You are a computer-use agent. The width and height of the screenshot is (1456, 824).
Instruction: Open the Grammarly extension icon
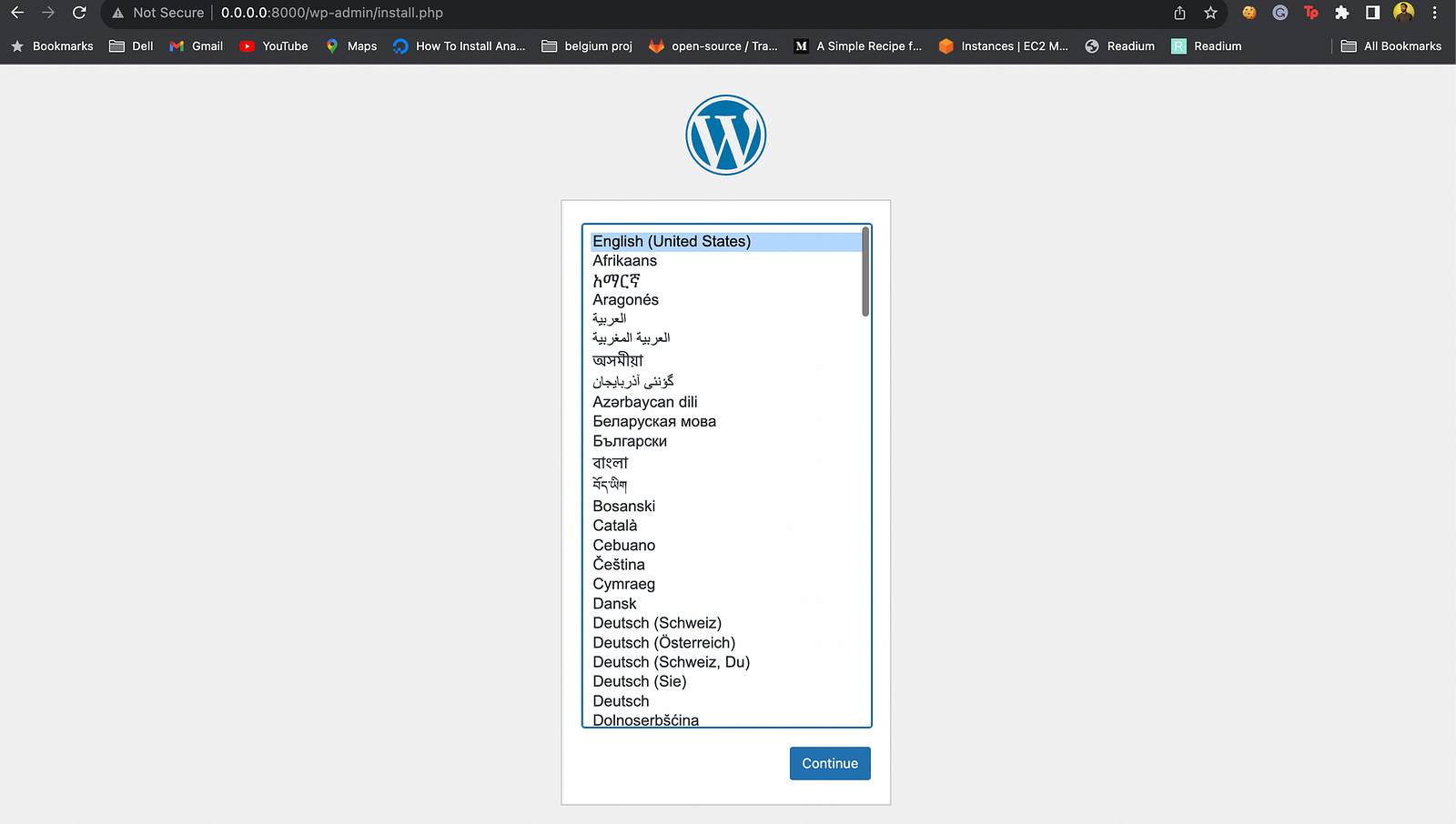(x=1280, y=13)
